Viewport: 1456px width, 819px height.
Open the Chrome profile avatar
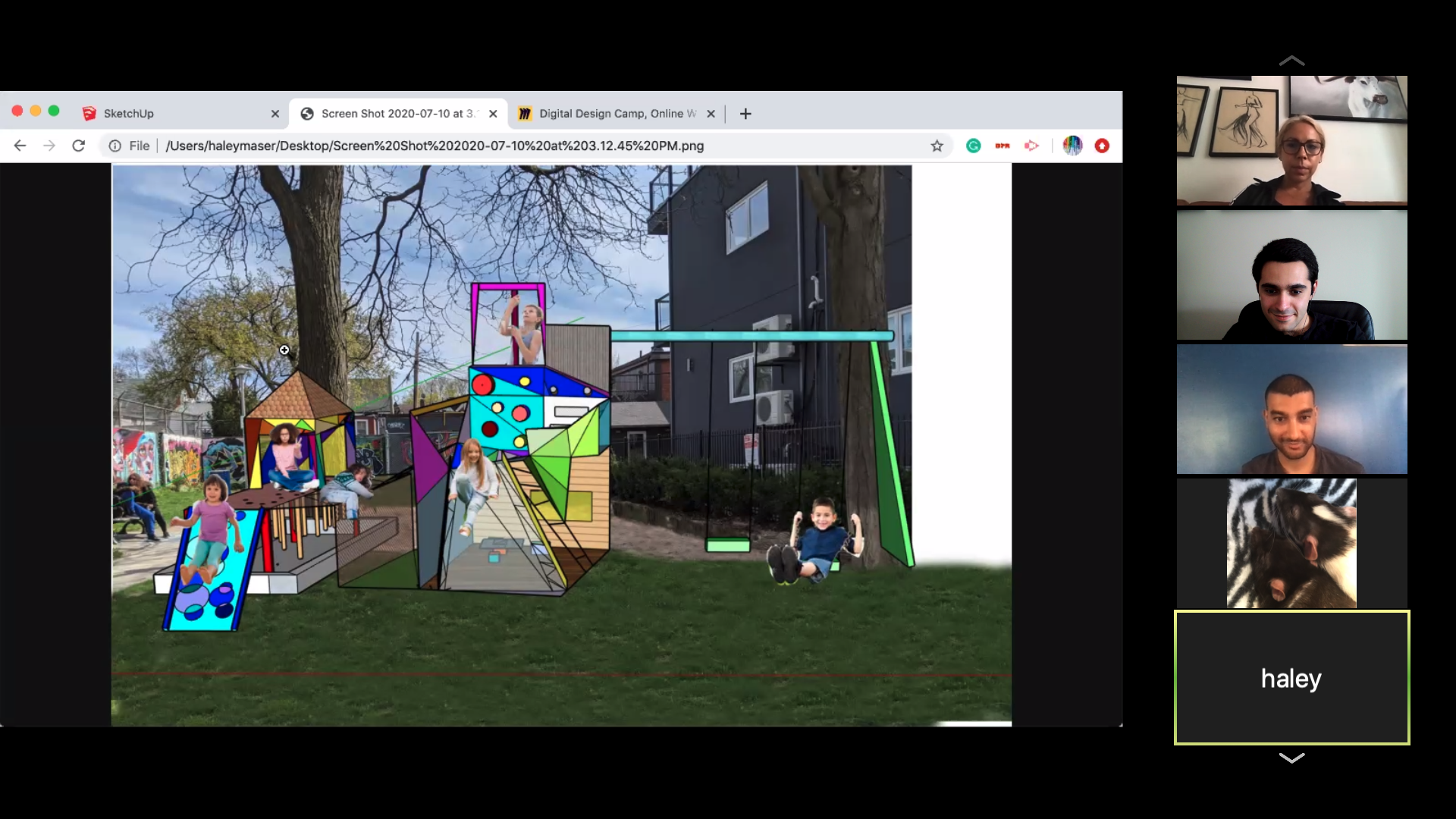[1072, 146]
